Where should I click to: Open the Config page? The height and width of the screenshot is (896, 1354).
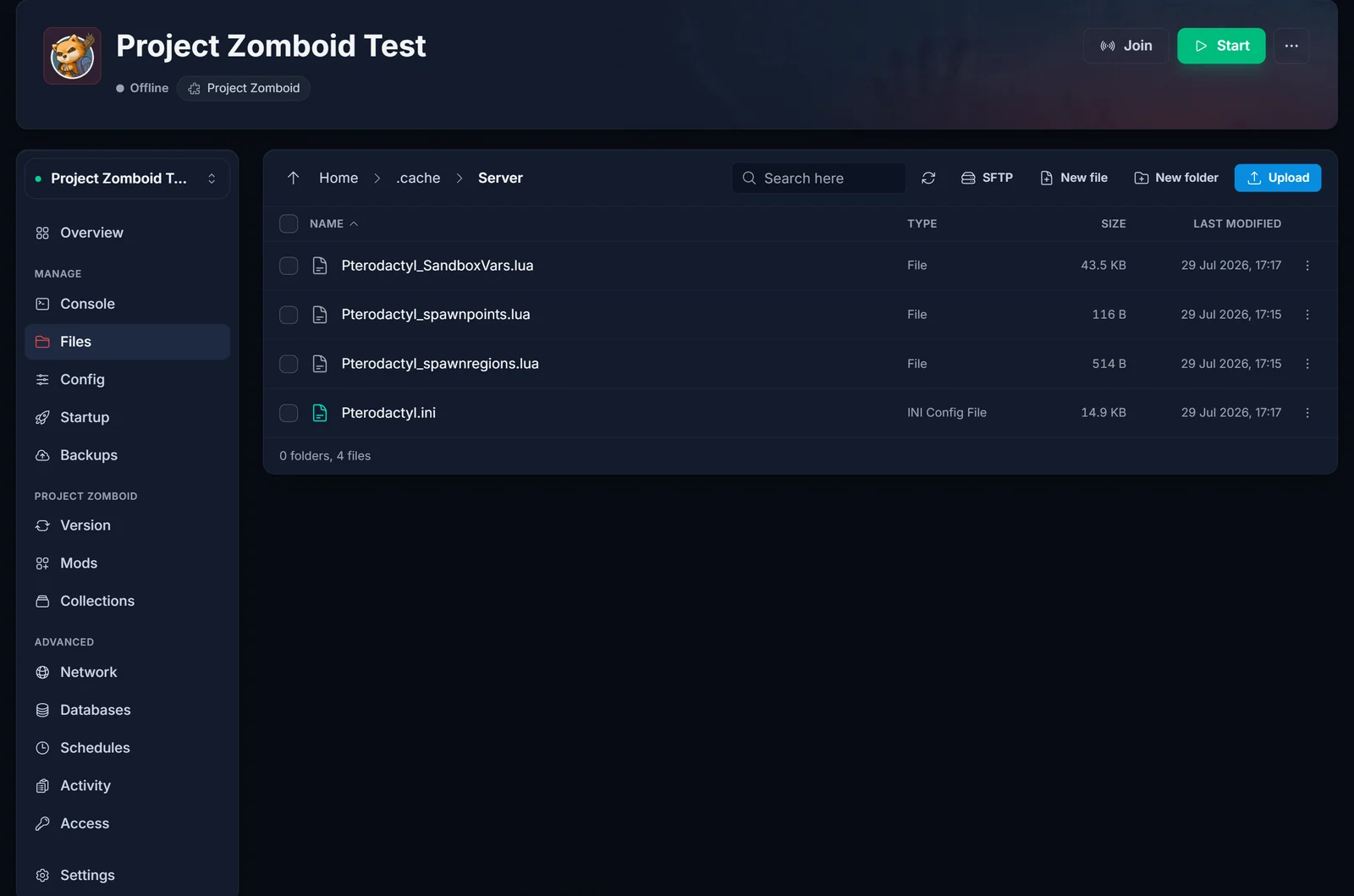point(127,379)
